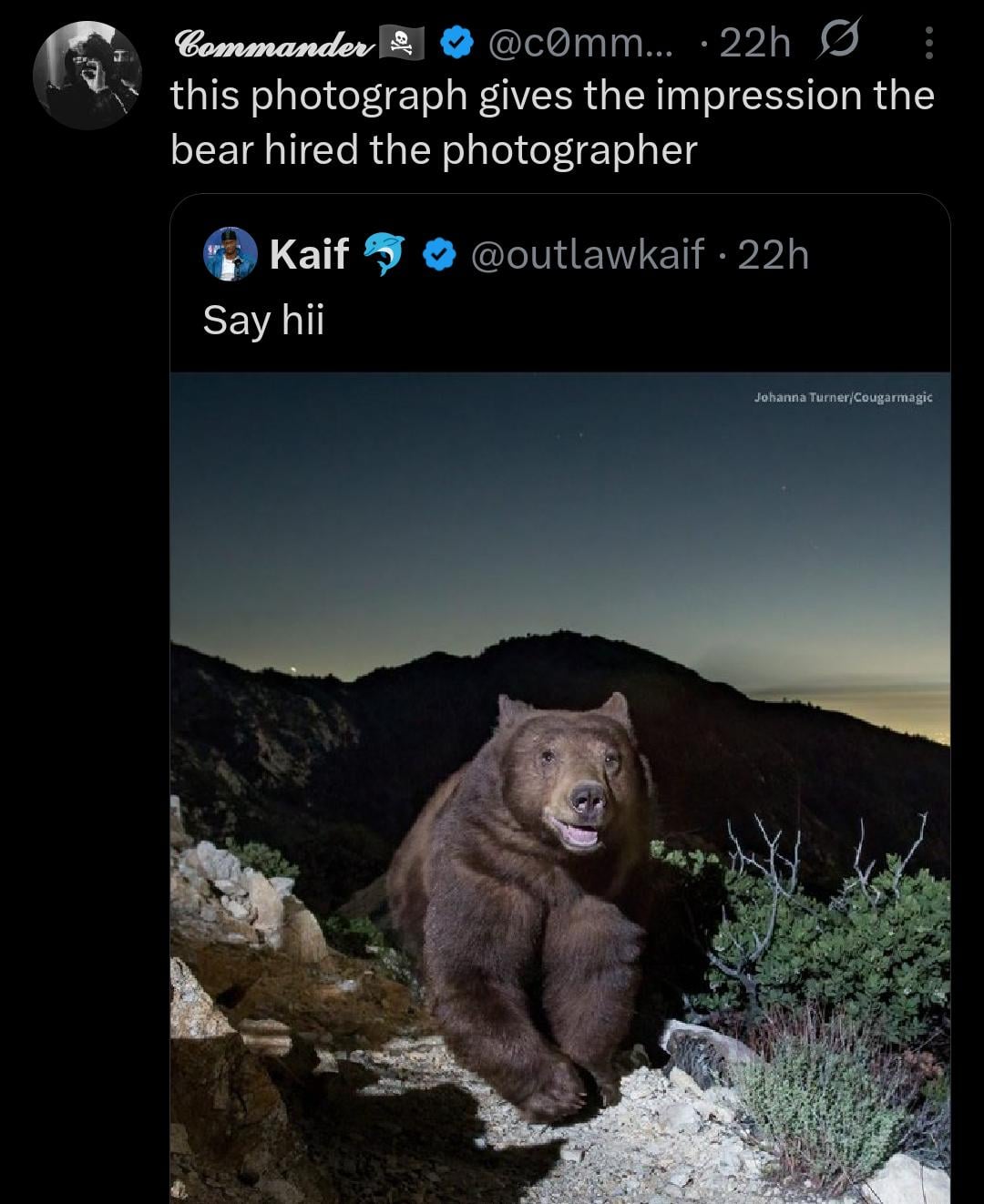The width and height of the screenshot is (984, 1204).
Task: Click the pirate flag emoji beside Commander
Action: (x=402, y=42)
